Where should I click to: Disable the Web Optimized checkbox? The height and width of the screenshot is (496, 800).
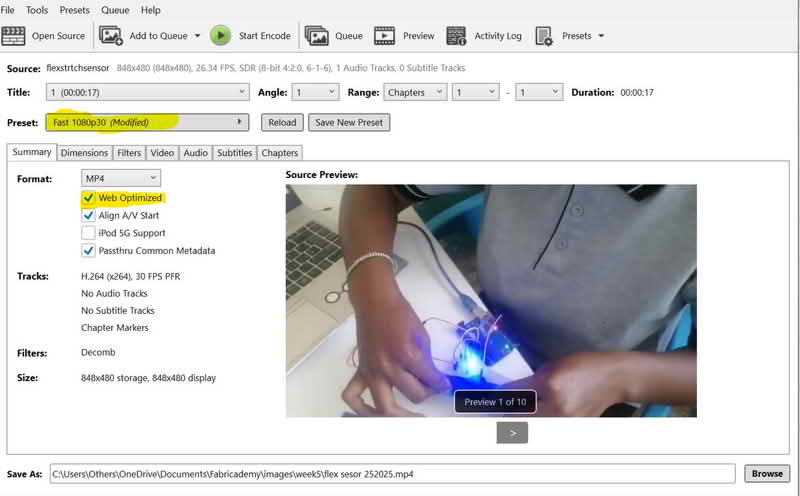point(89,198)
